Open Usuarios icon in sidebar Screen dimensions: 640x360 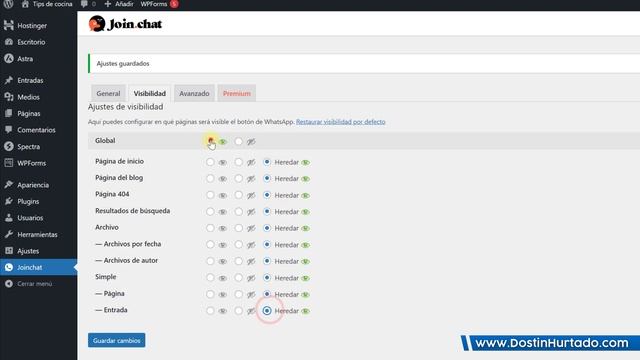click(x=9, y=218)
